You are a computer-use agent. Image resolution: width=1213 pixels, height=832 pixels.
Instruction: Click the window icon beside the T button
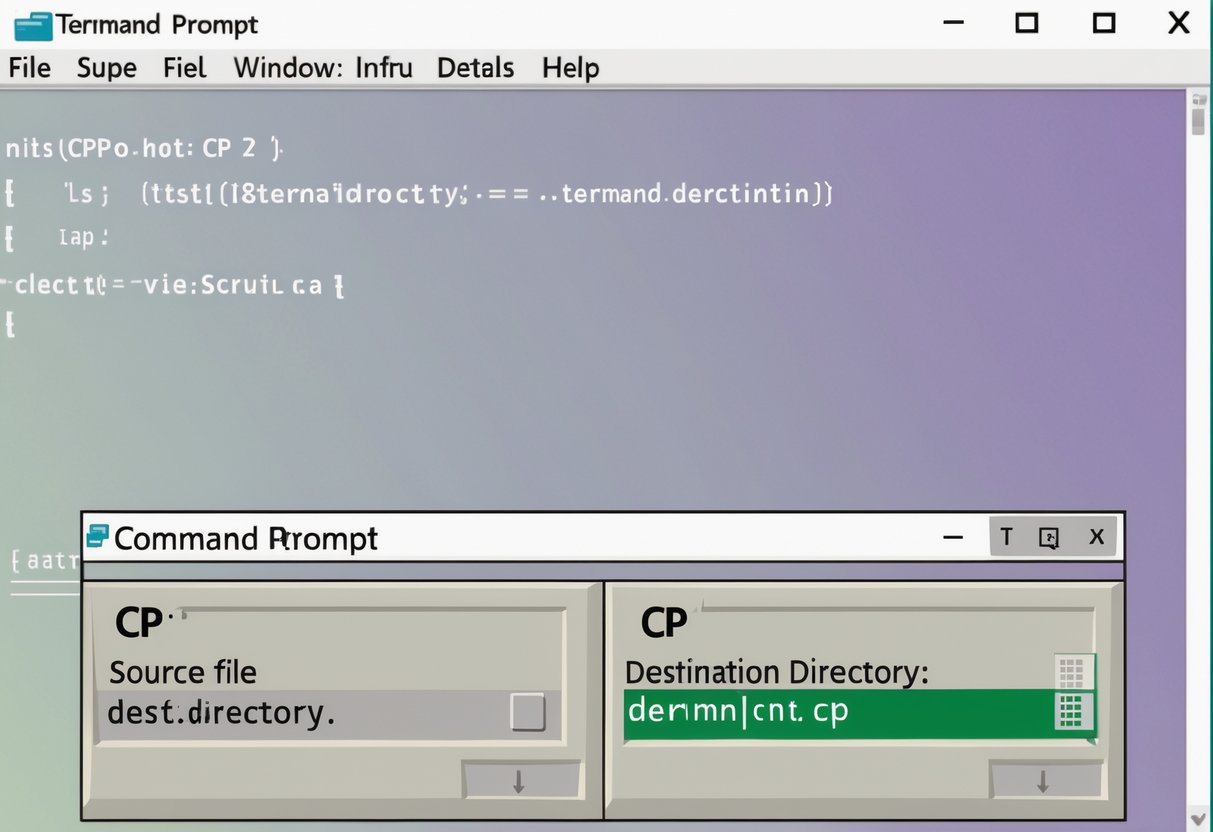pyautogui.click(x=1048, y=537)
